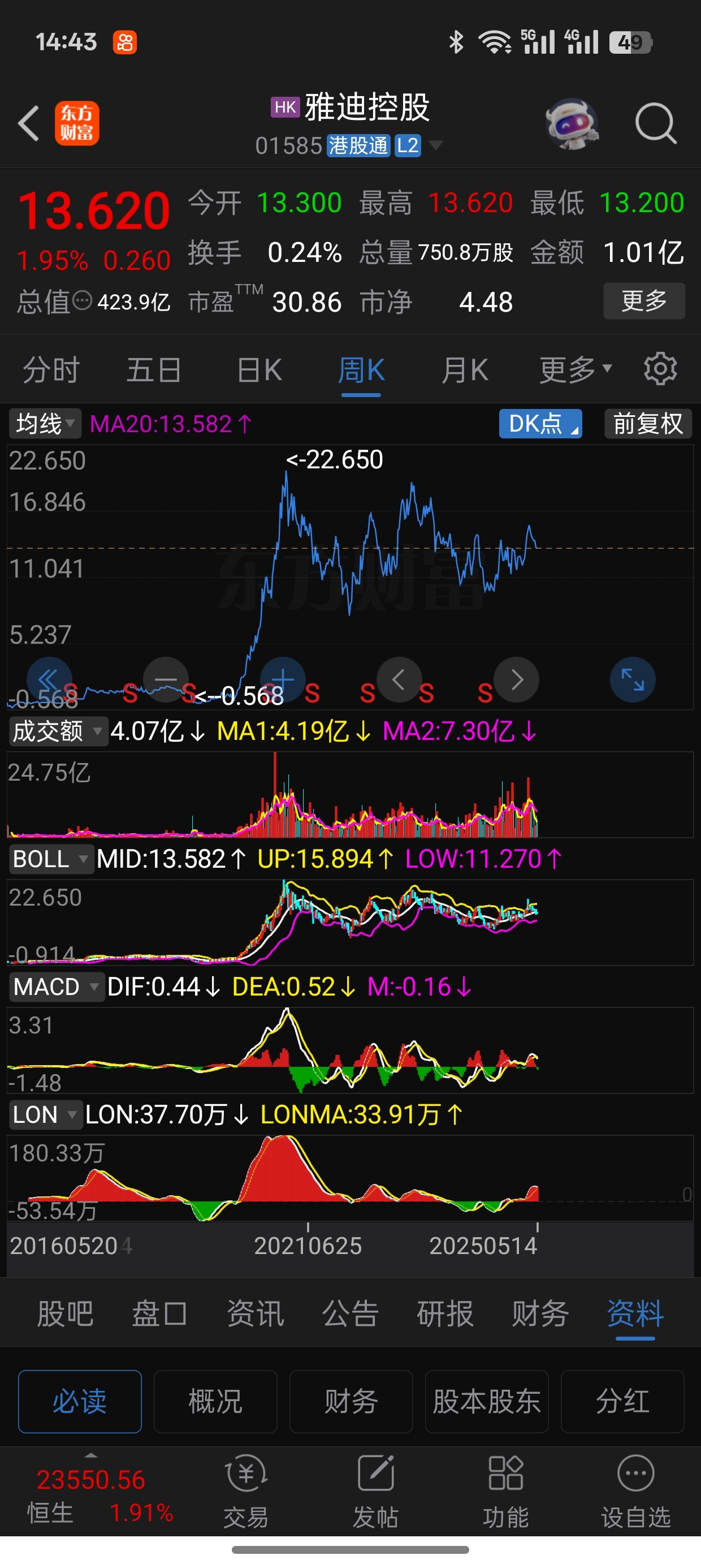This screenshot has height=1568, width=701.
Task: Open 前复权 adjustment selector
Action: (648, 424)
